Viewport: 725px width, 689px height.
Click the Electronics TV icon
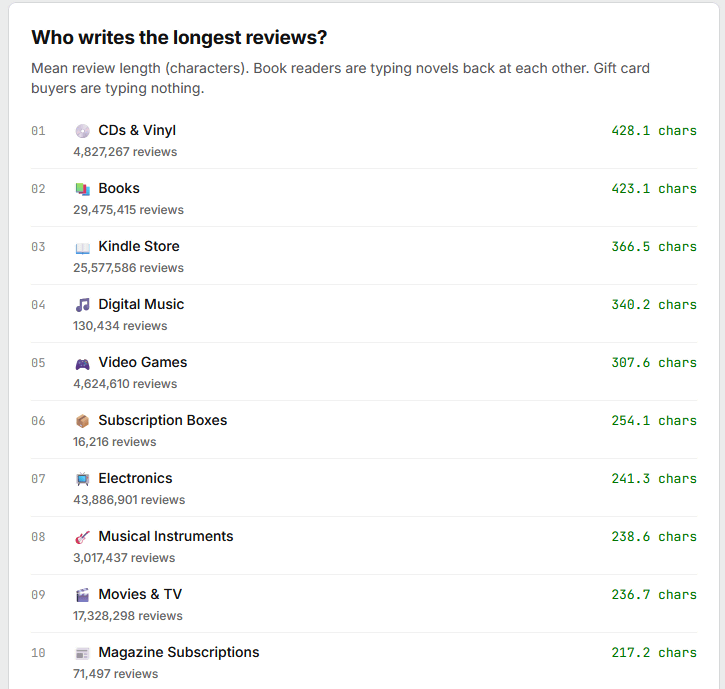[82, 479]
